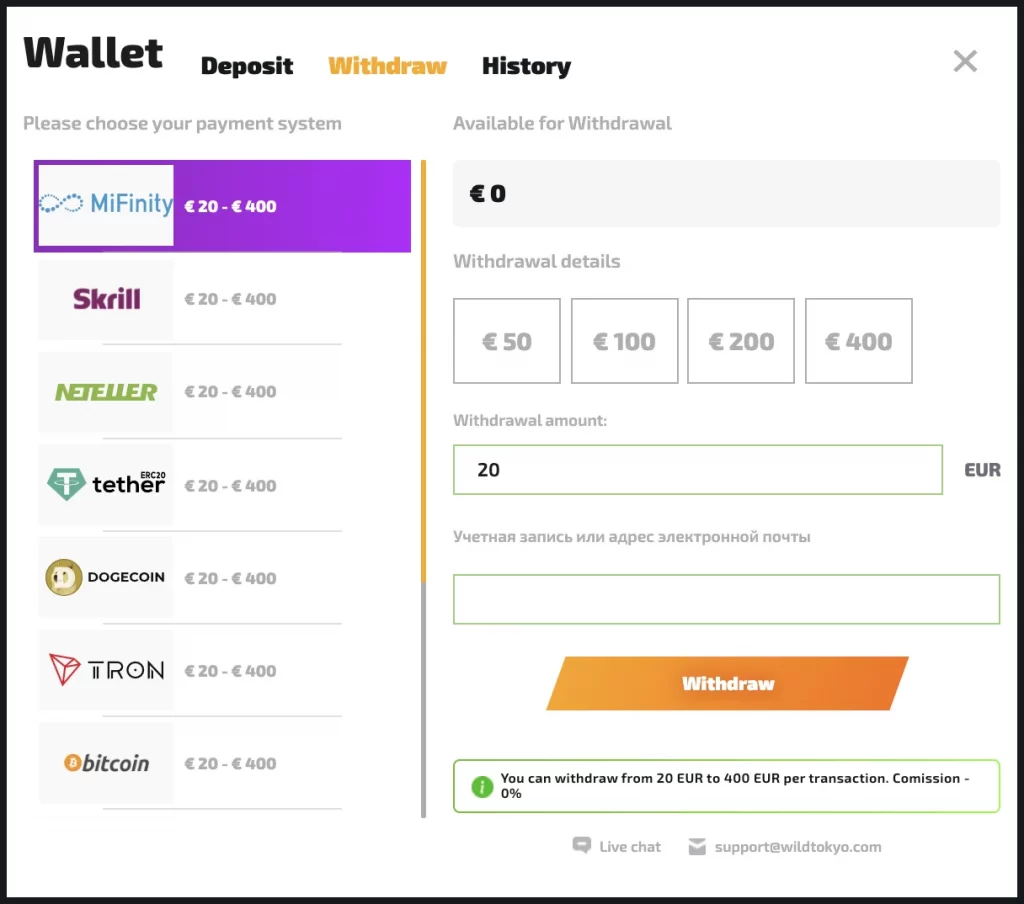The height and width of the screenshot is (904, 1024).
Task: Click the 'Withdrawal amount:' label
Action: click(530, 421)
